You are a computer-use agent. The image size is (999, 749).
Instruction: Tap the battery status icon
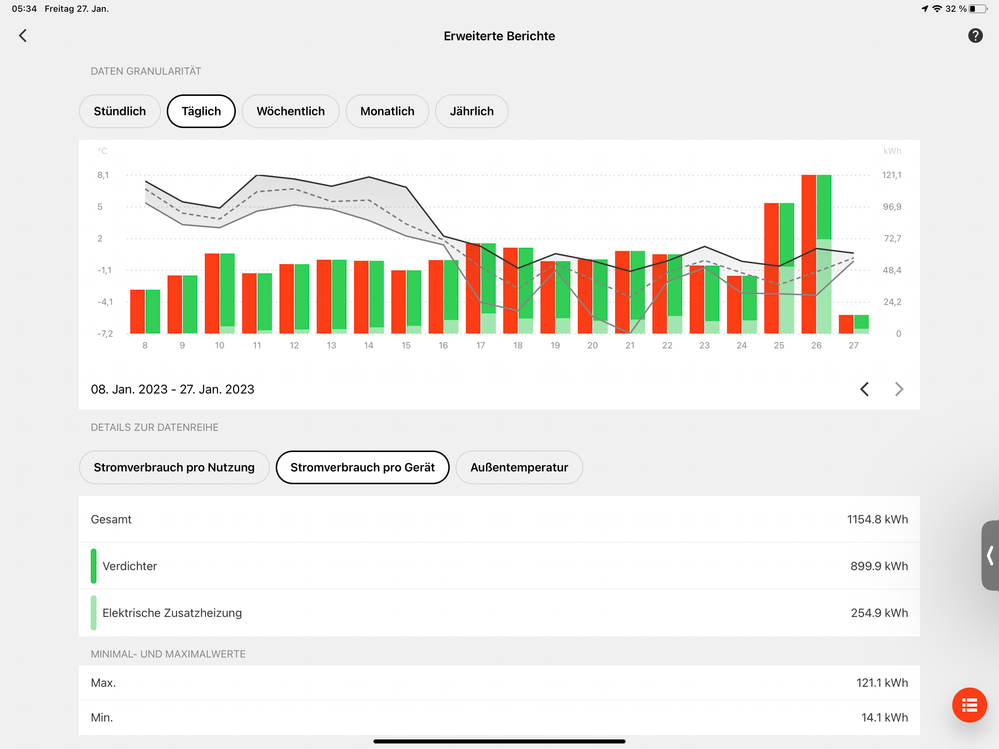click(979, 8)
